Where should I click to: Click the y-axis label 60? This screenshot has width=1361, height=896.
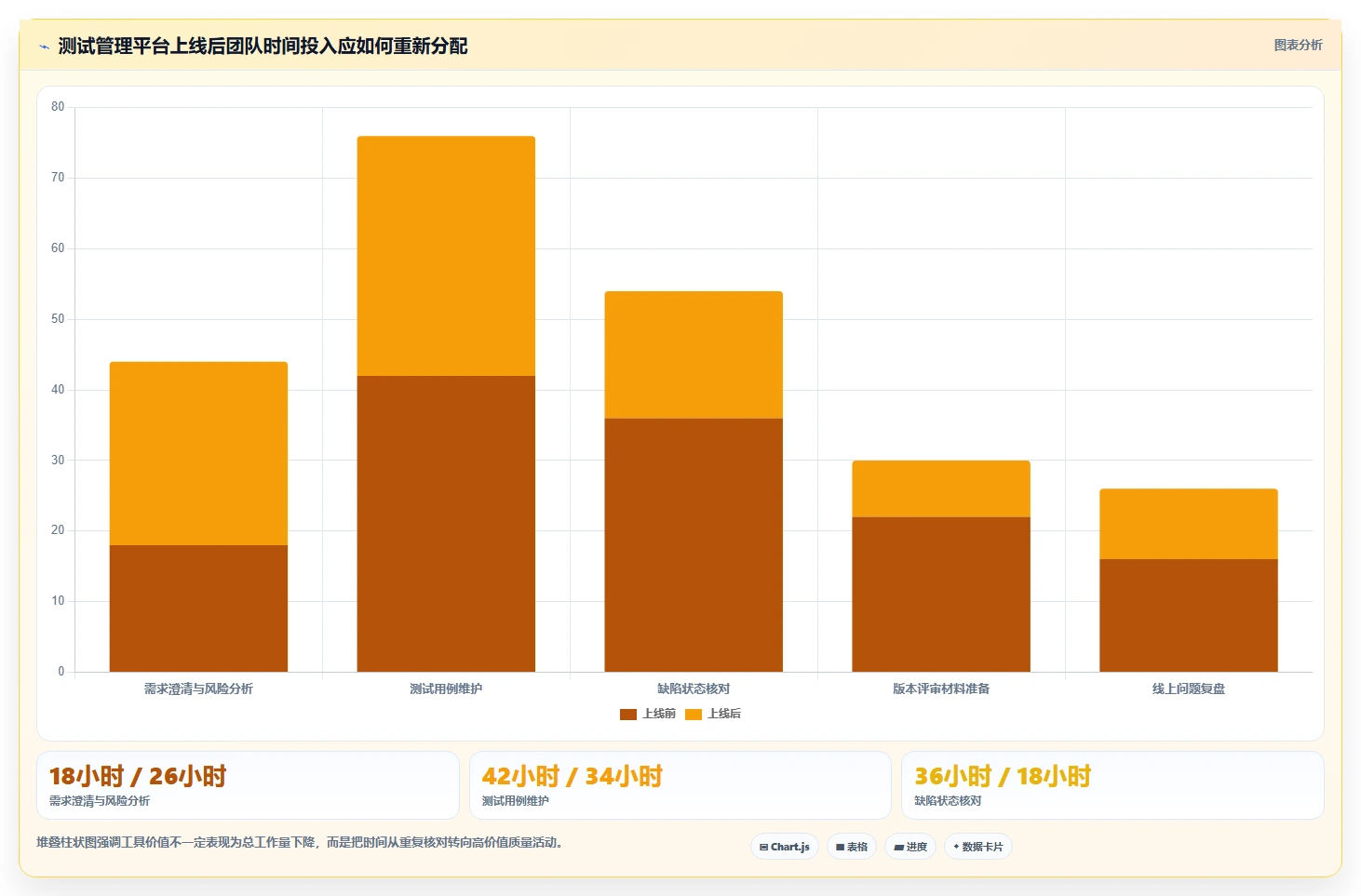coord(58,248)
